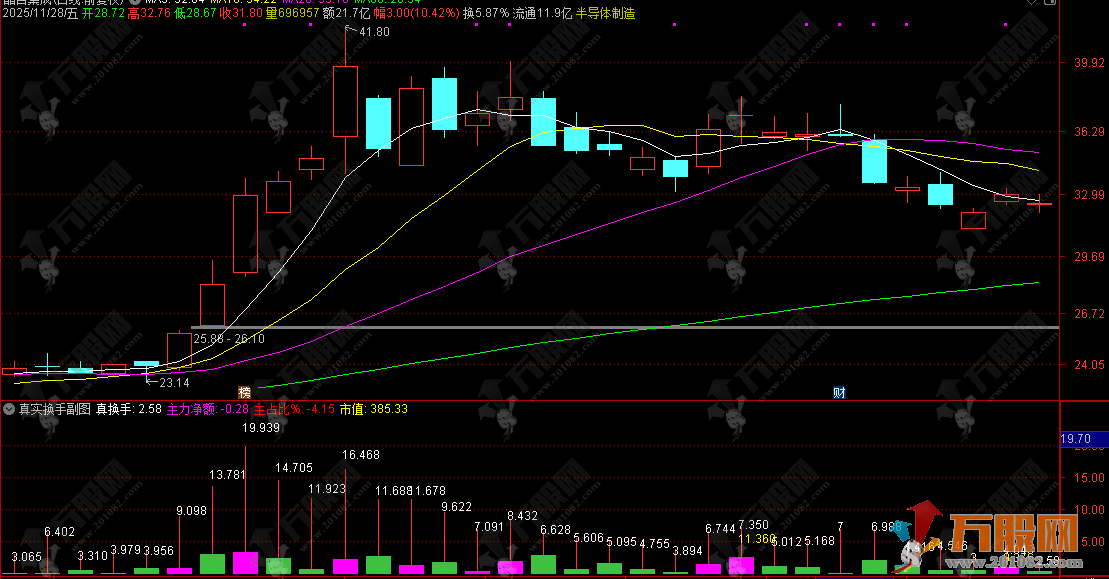The height and width of the screenshot is (579, 1109).
Task: Click the yellow 11.366 value label
Action: (757, 538)
